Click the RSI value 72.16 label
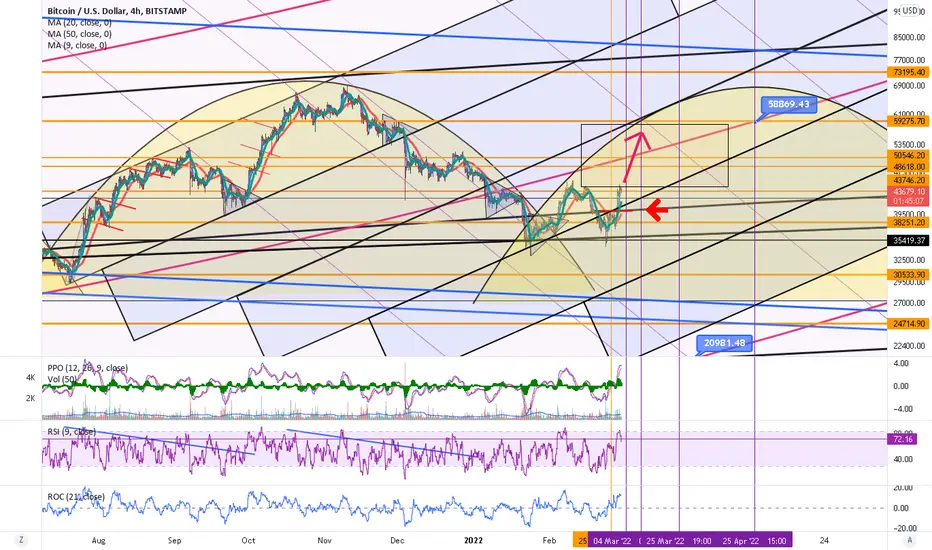Screen dimensions: 932x550 pyautogui.click(x=902, y=439)
